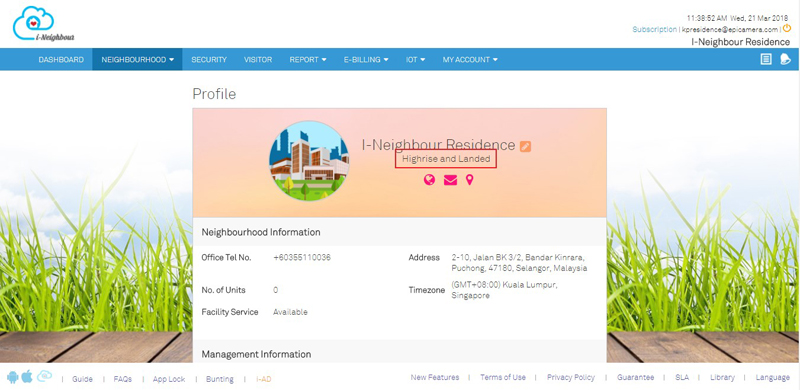
Task: Click the Jalan BK 3/2 address text
Action: tap(519, 263)
